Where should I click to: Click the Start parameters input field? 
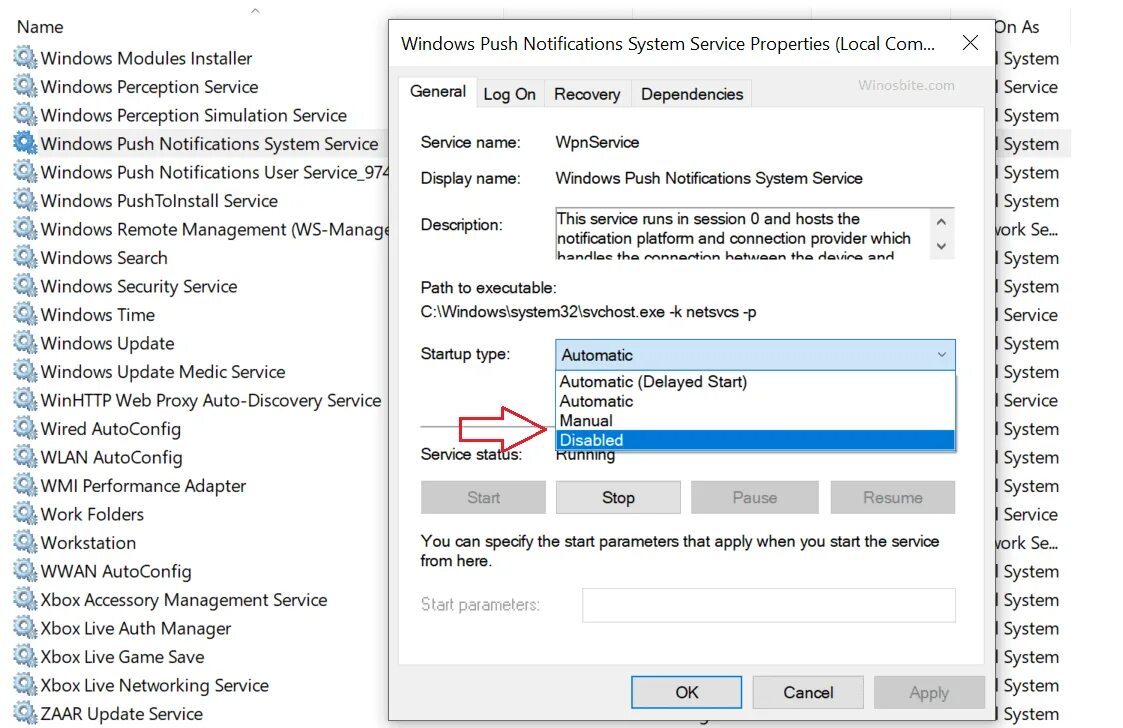tap(768, 605)
